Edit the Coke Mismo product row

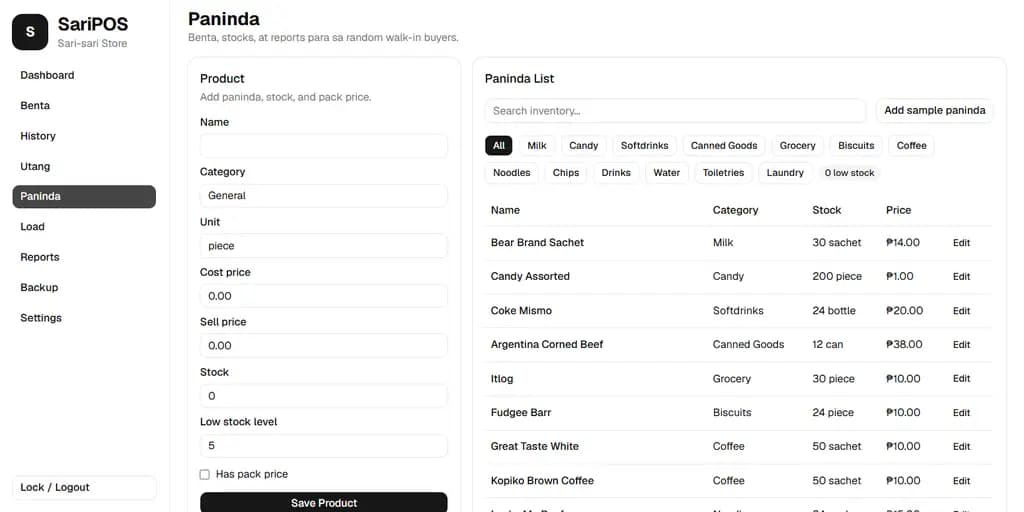coord(961,311)
